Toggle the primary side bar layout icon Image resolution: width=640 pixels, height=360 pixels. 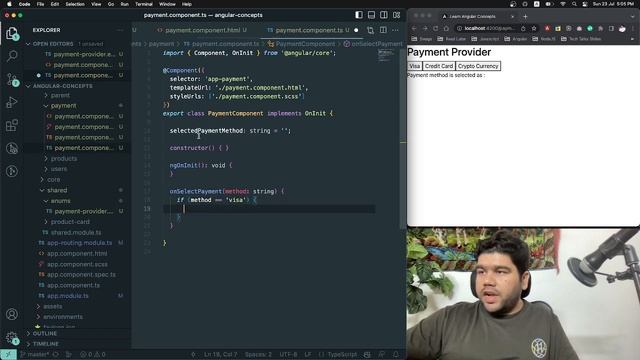click(x=359, y=15)
